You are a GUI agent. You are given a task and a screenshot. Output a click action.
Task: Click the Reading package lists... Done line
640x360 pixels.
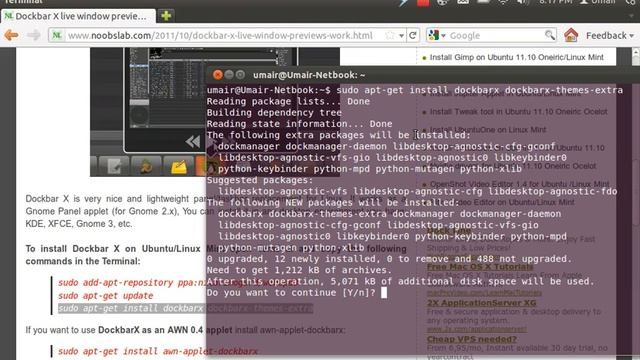288,101
